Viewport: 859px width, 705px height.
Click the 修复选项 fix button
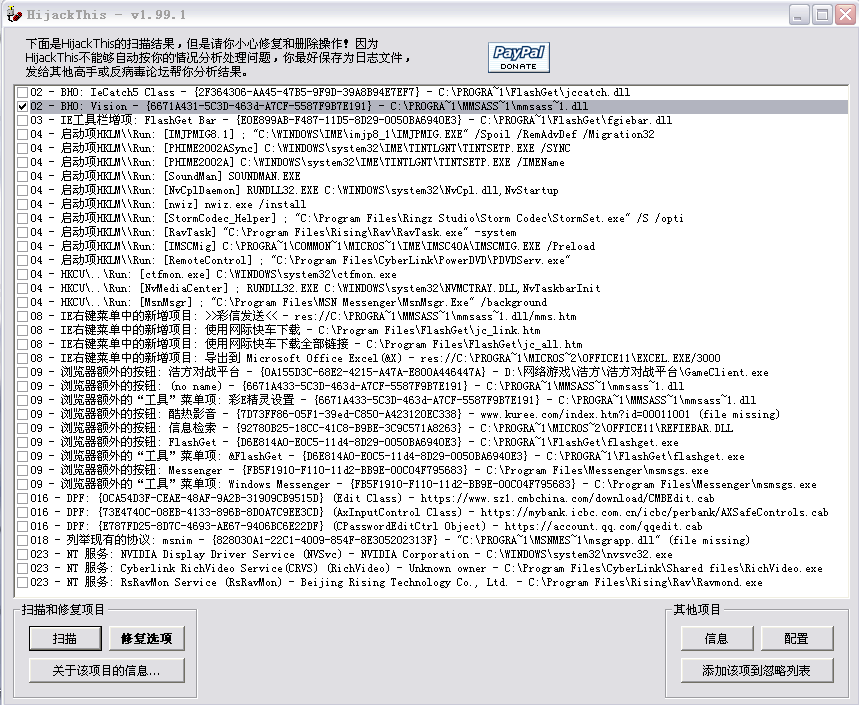(146, 638)
